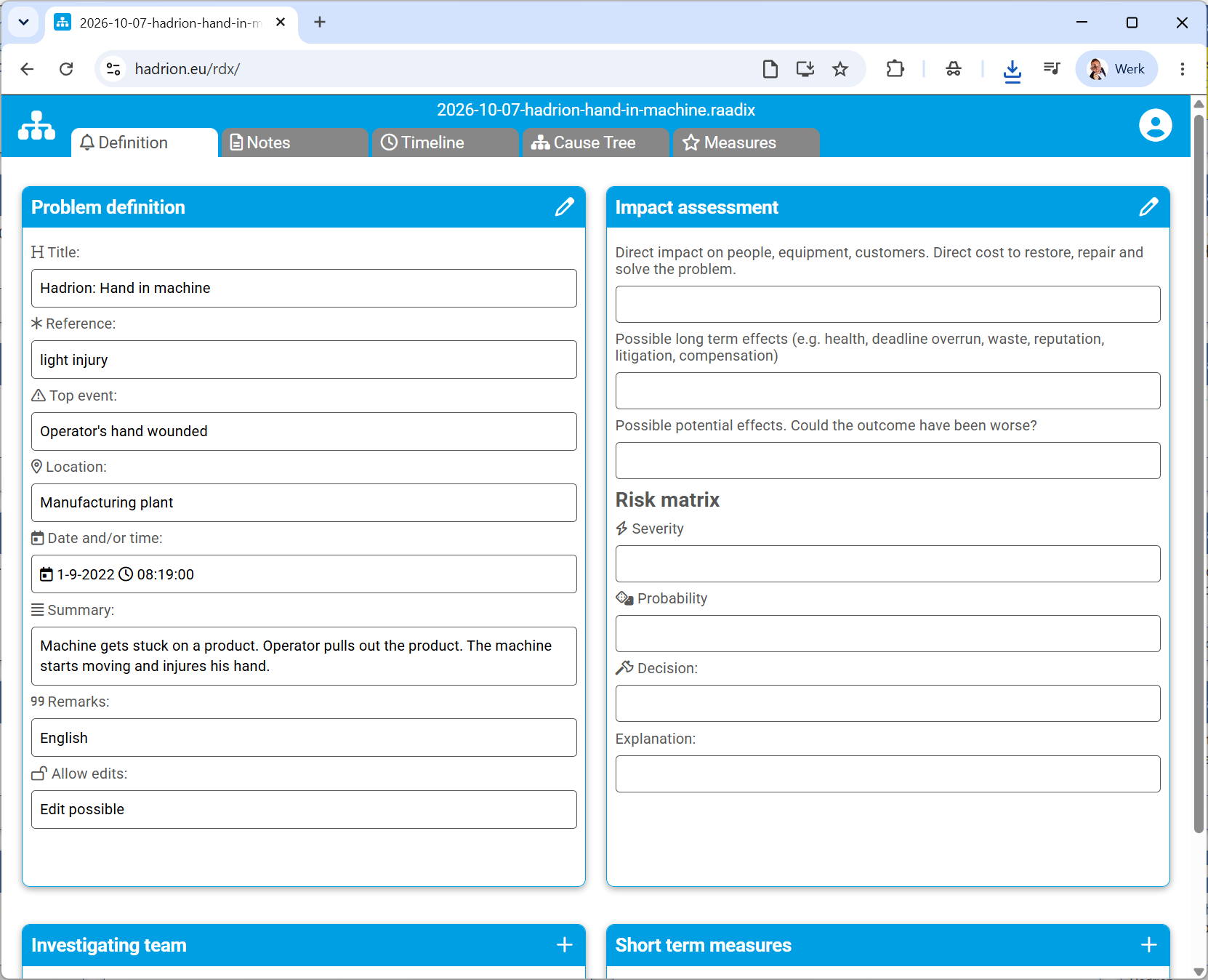Open the Werk profile button
This screenshot has width=1208, height=980.
[x=1116, y=69]
